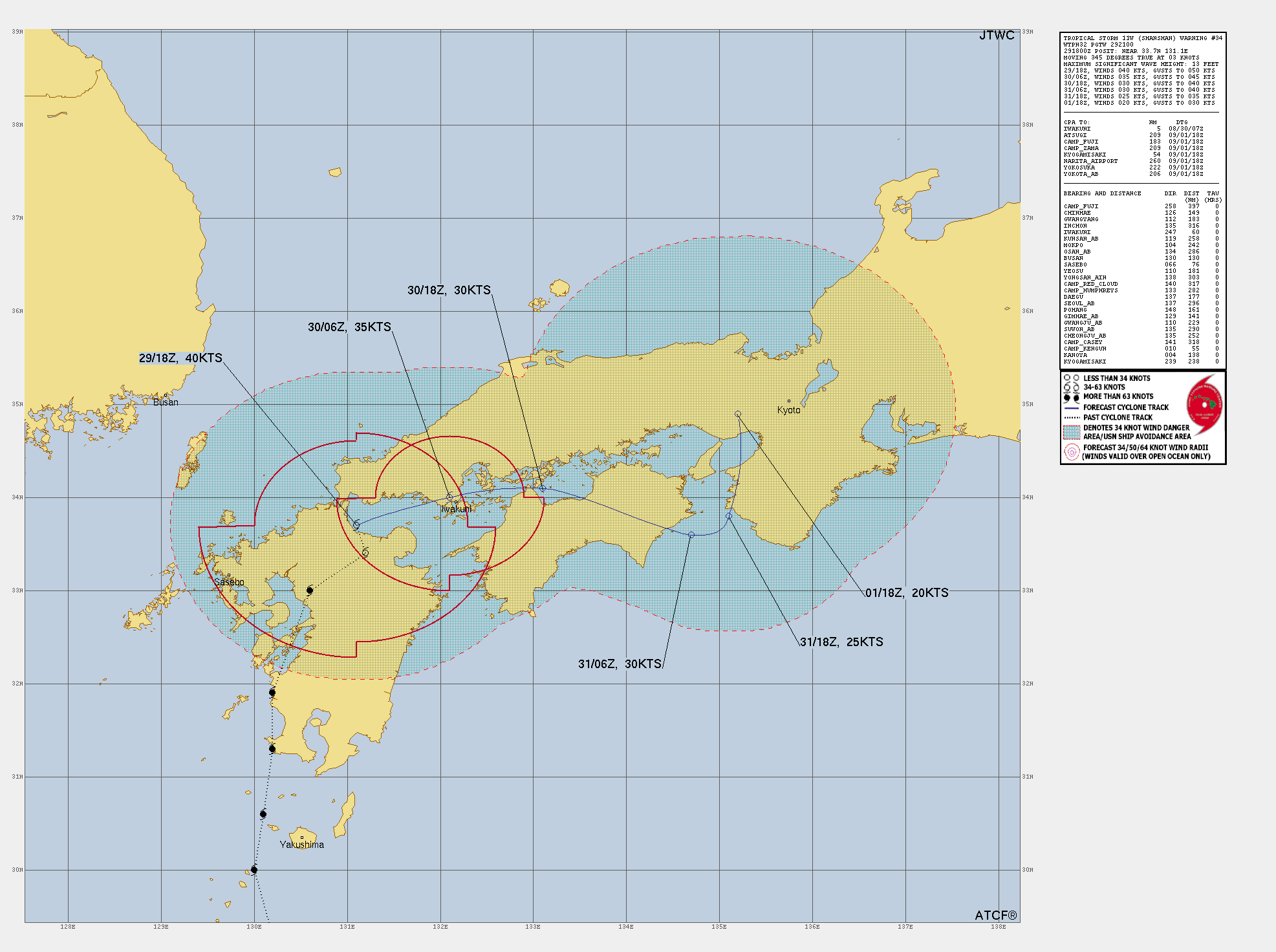Viewport: 1276px width, 952px height.
Task: Click the CAMP_KENGUN bearing table row
Action: 1141,349
